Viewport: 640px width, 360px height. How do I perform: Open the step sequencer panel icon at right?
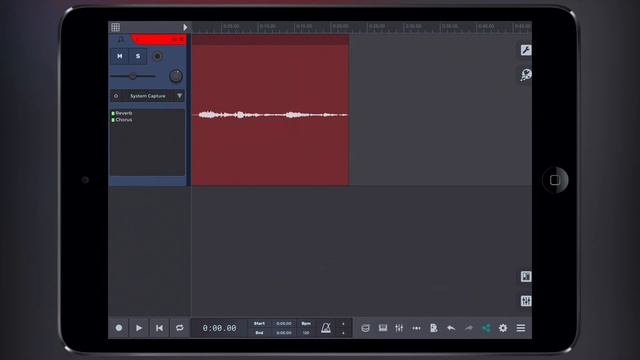click(526, 277)
